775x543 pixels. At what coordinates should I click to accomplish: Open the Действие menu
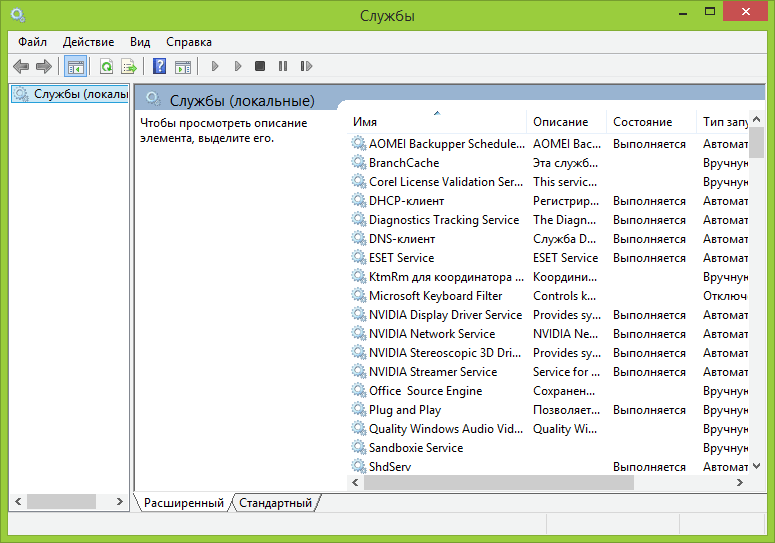pos(88,42)
